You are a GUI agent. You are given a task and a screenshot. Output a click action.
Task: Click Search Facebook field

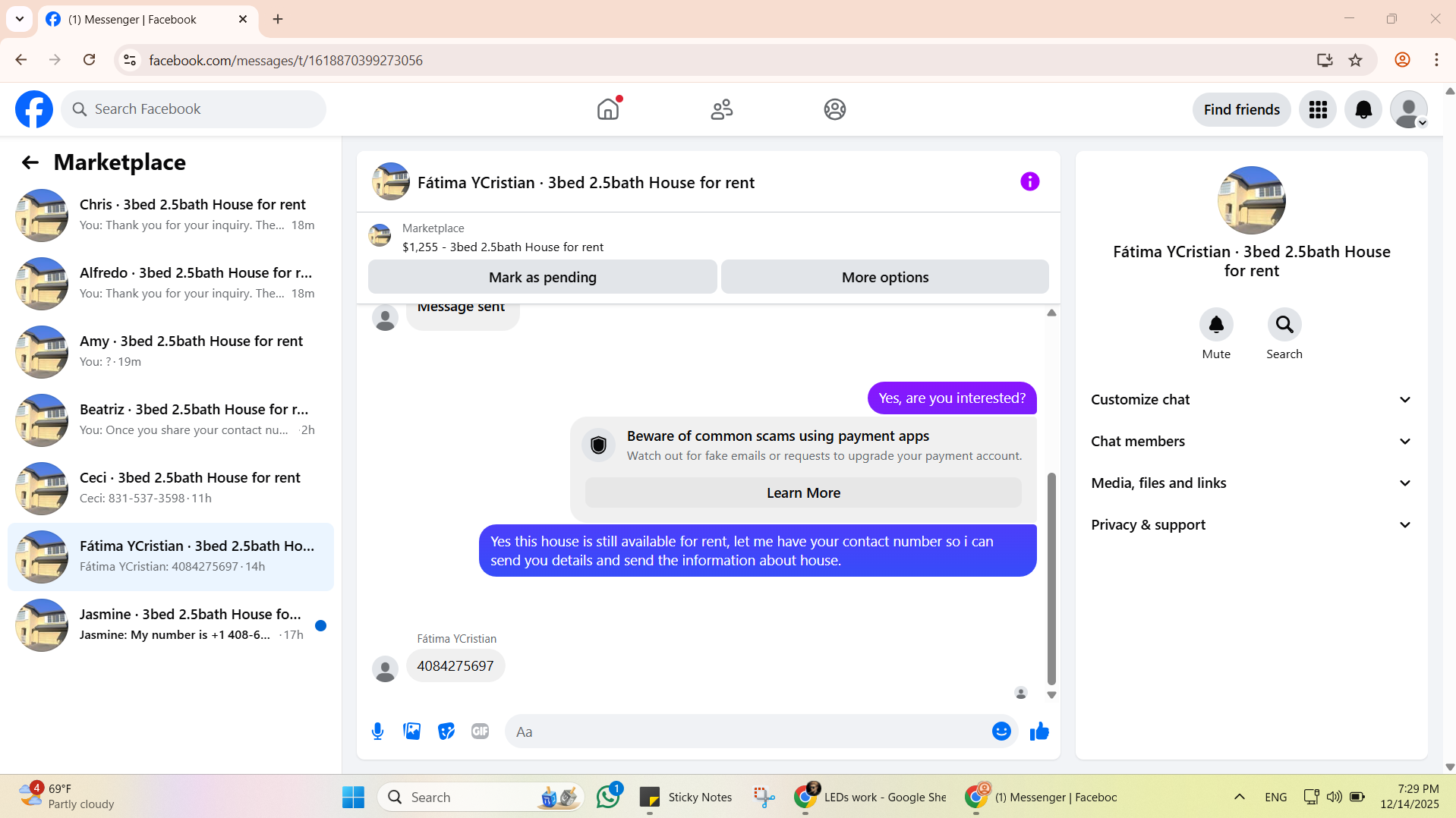pos(194,109)
